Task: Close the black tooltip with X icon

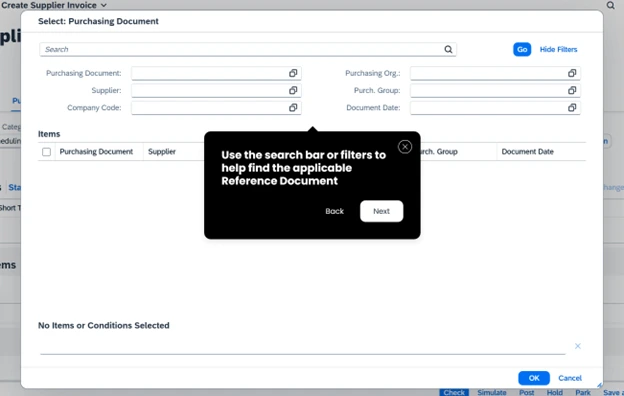Action: click(405, 147)
